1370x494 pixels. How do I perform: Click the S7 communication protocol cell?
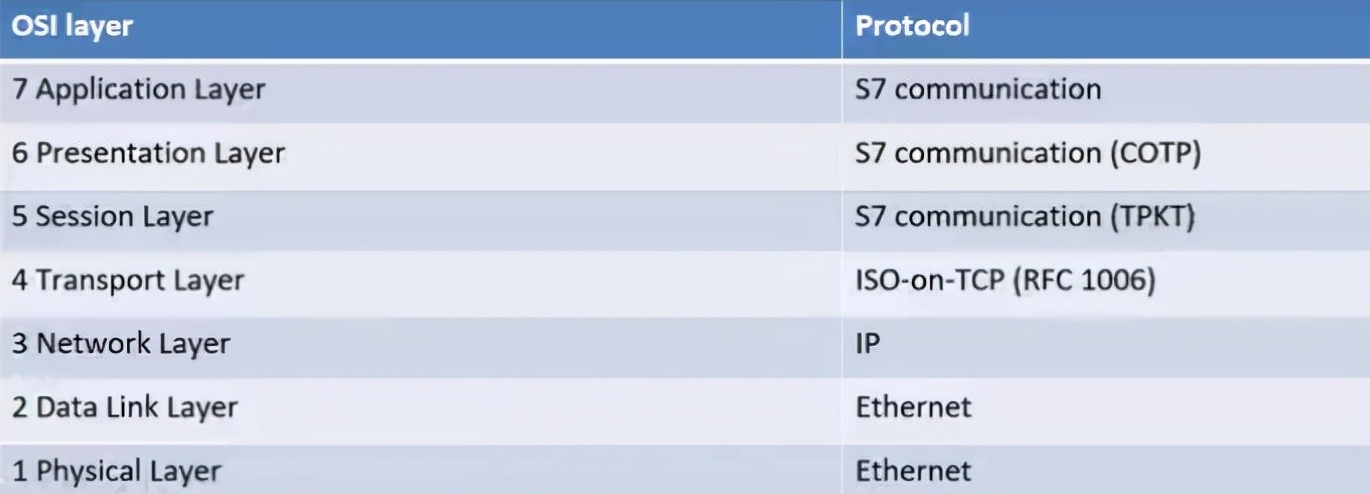click(x=1106, y=91)
